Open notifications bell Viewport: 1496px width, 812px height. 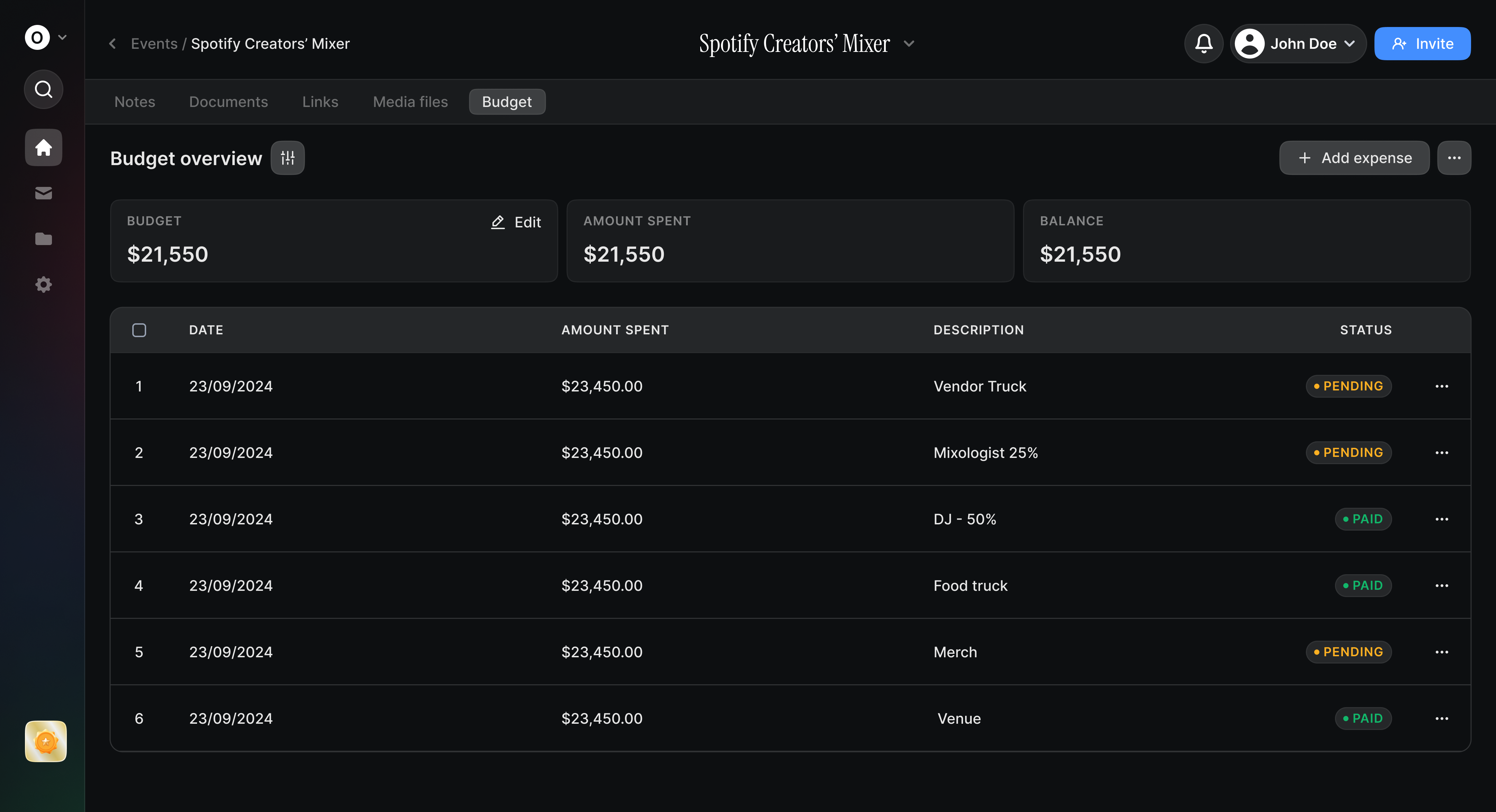(1204, 44)
